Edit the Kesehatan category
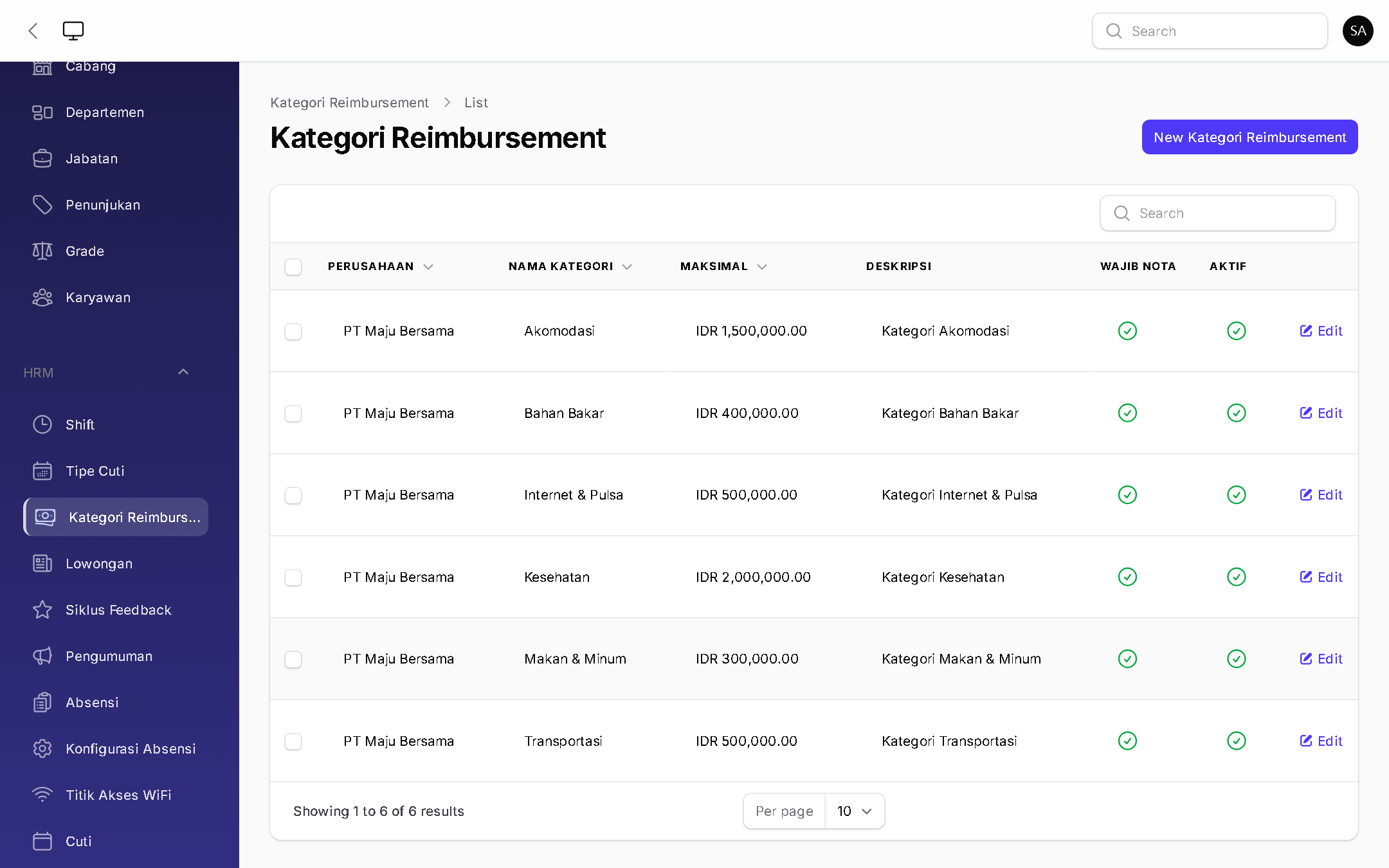The height and width of the screenshot is (868, 1389). [x=1321, y=577]
